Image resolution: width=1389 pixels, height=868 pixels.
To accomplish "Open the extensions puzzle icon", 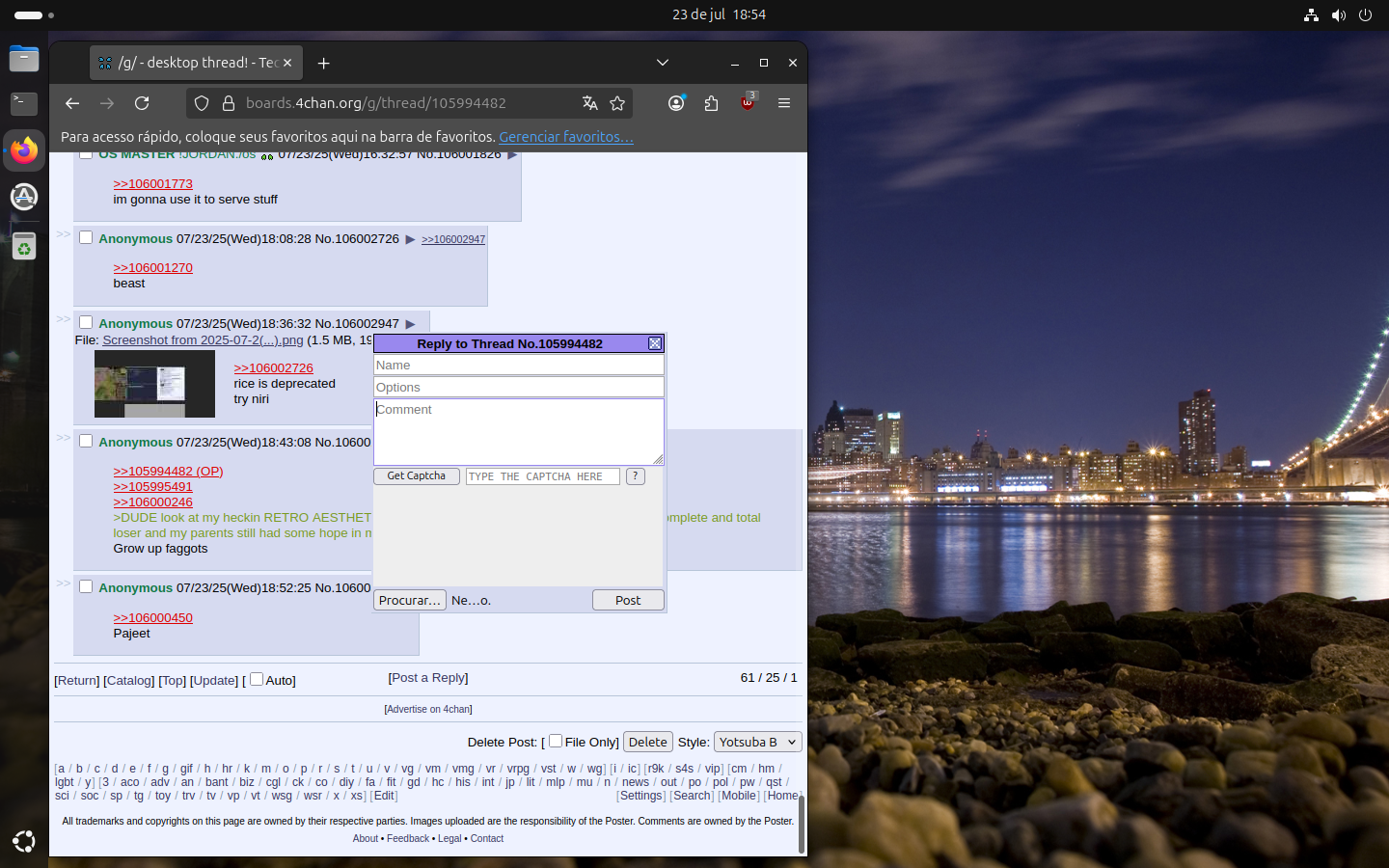I will (x=711, y=103).
